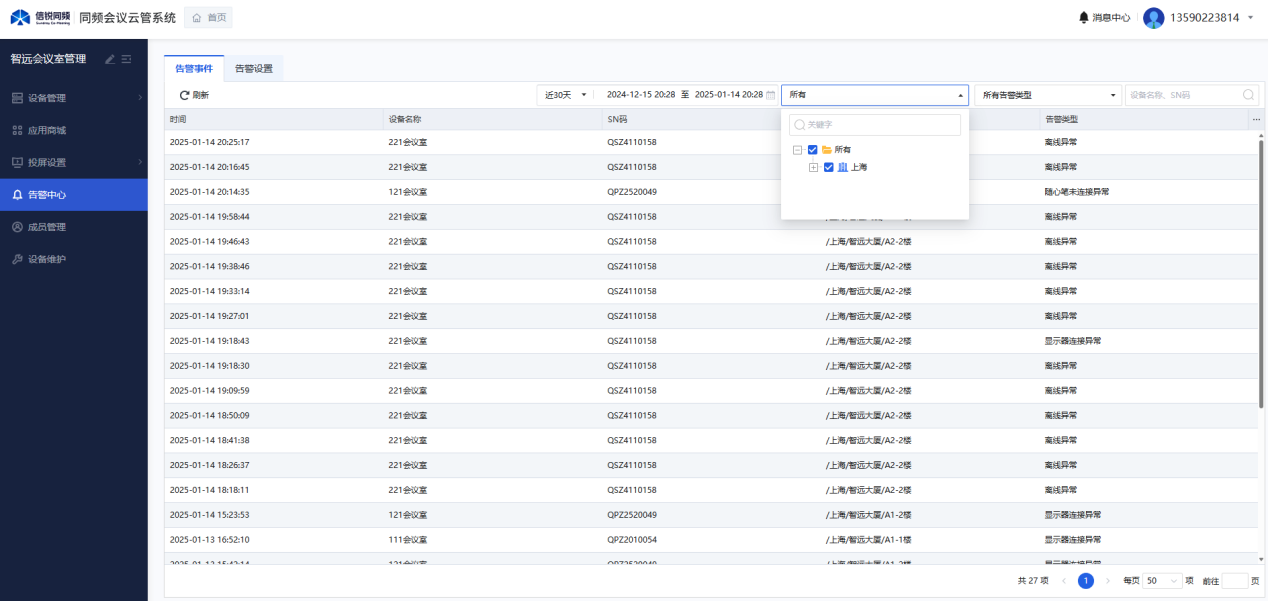
Task: Click the 应用商城 grid icon in sidebar
Action: pyautogui.click(x=17, y=130)
